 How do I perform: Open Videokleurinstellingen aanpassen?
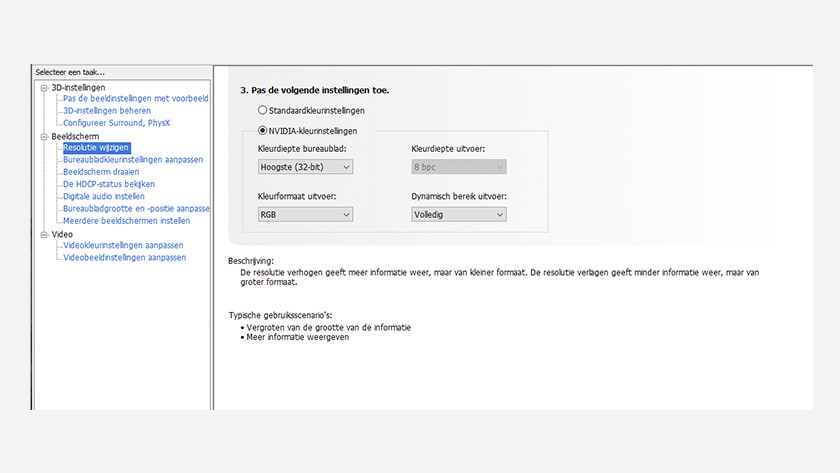(122, 245)
